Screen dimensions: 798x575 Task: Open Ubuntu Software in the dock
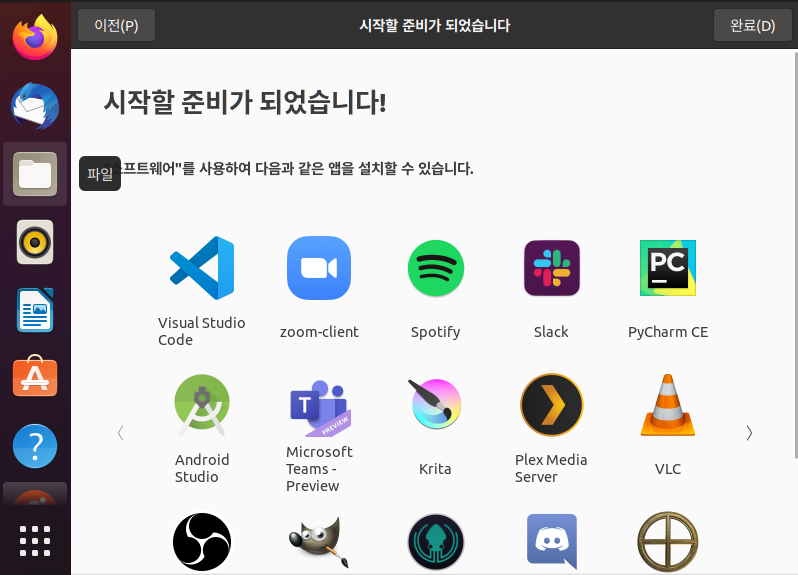[x=35, y=376]
